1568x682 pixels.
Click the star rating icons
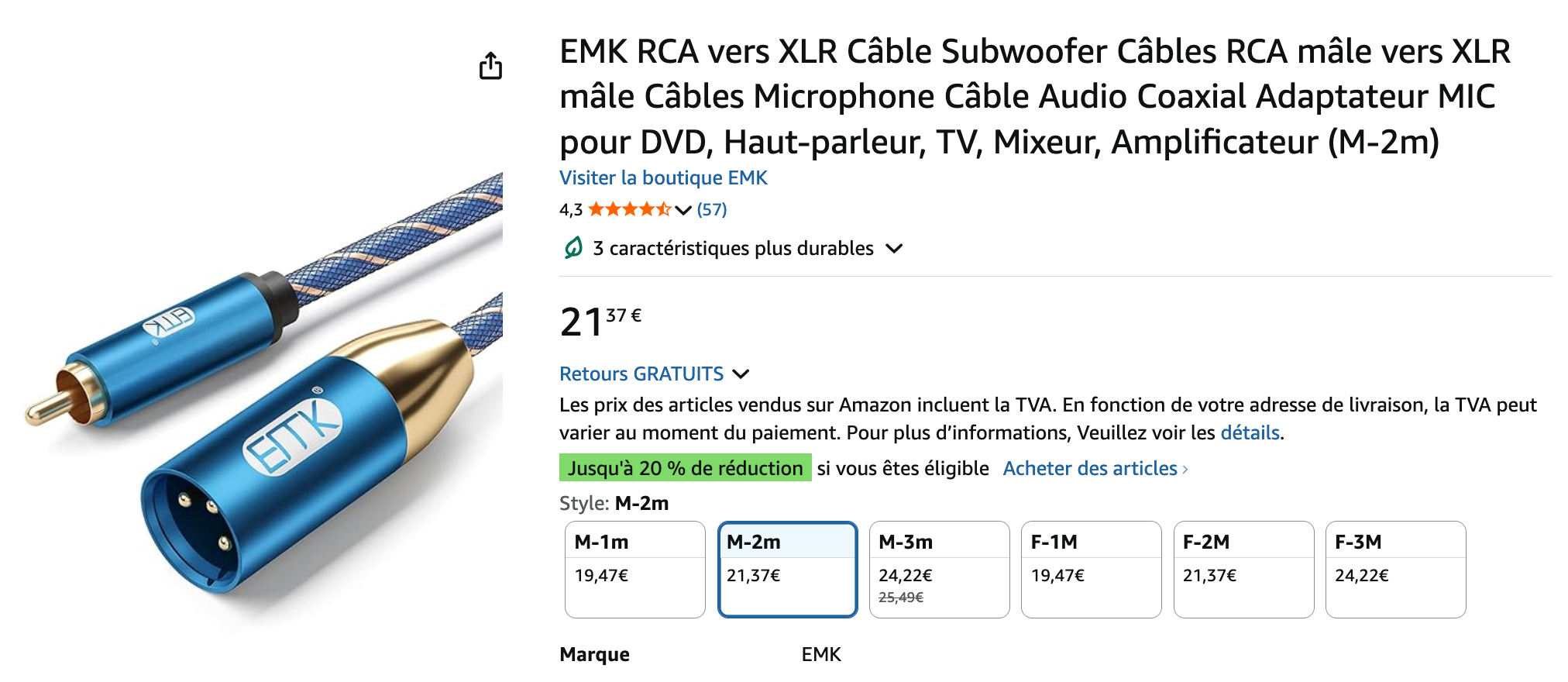point(629,209)
